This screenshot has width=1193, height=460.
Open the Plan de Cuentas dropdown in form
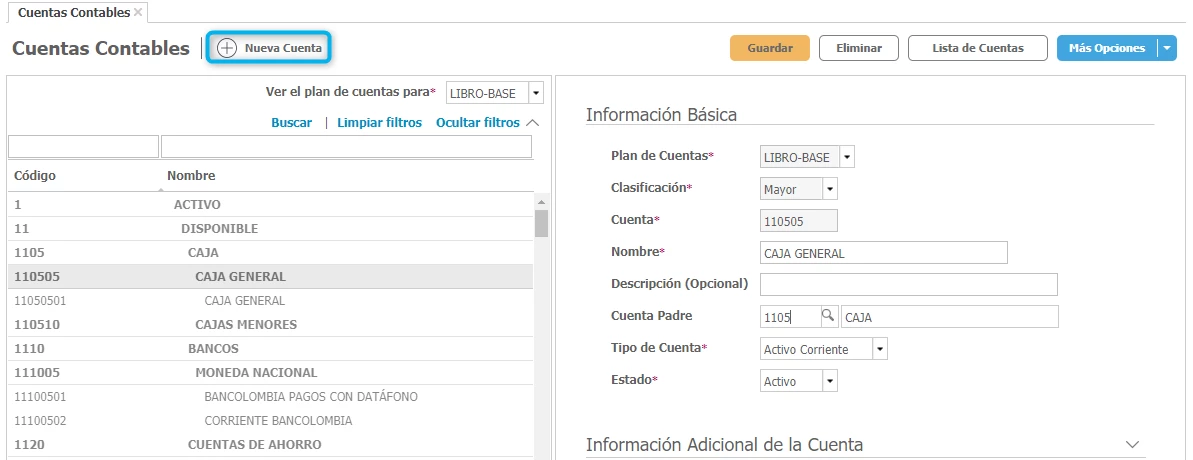click(x=847, y=157)
